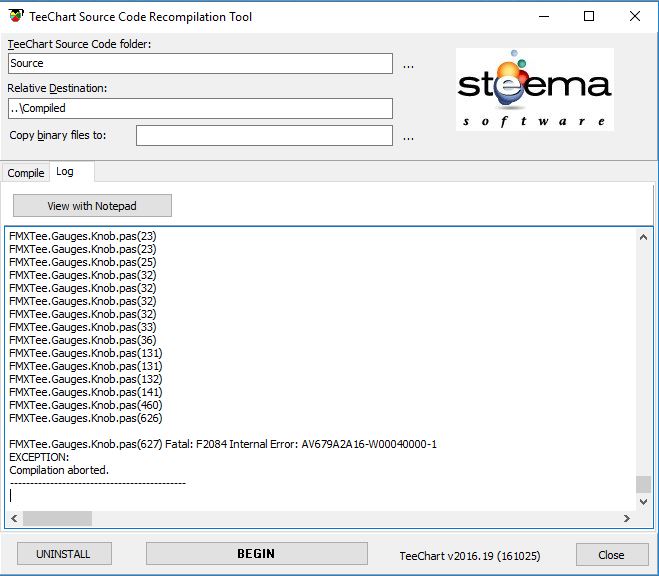Image resolution: width=659 pixels, height=576 pixels.
Task: Edit the TeeChart Source Code folder field
Action: [200, 63]
